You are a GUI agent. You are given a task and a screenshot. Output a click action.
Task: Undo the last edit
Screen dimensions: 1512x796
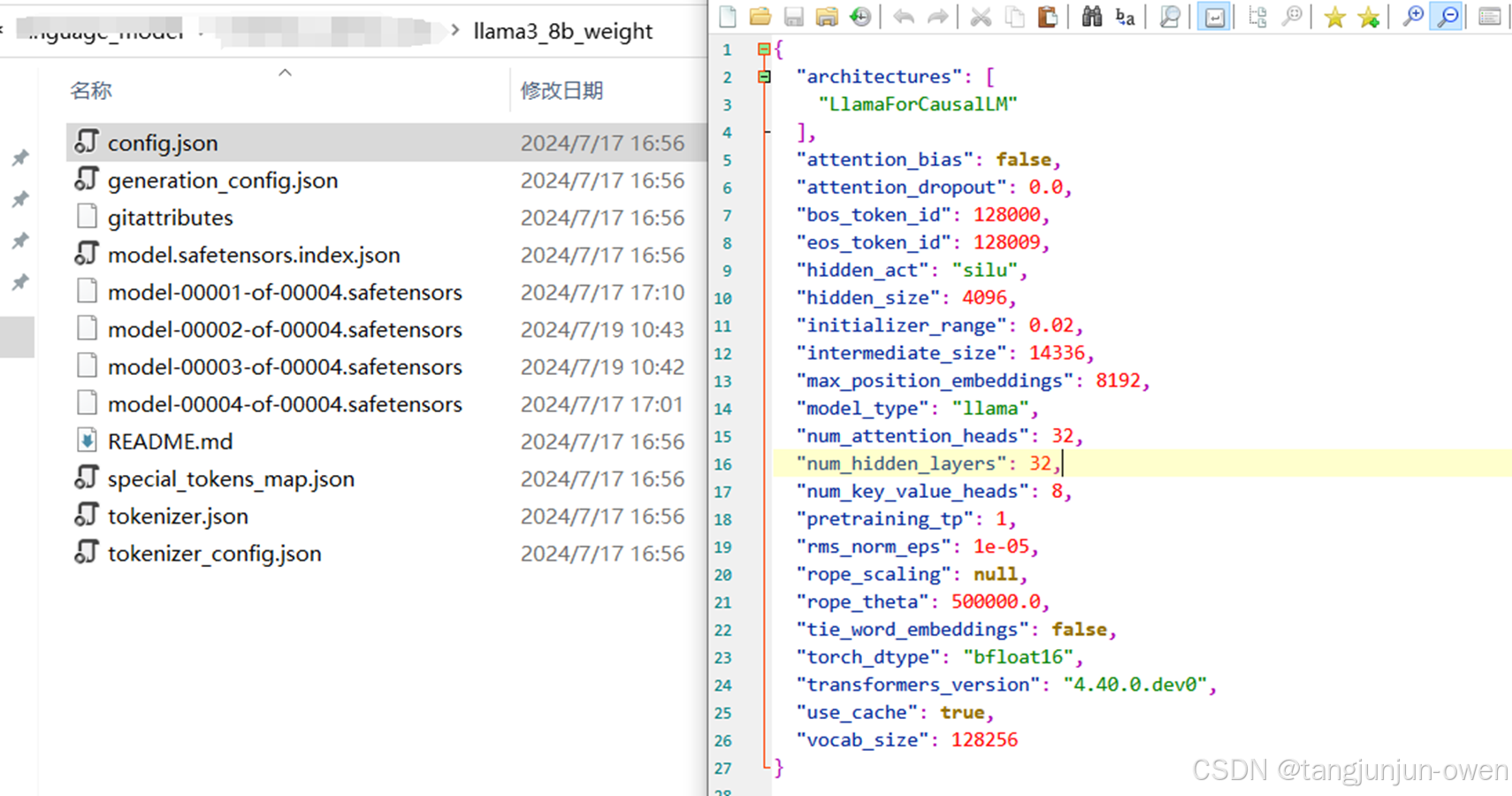(904, 16)
